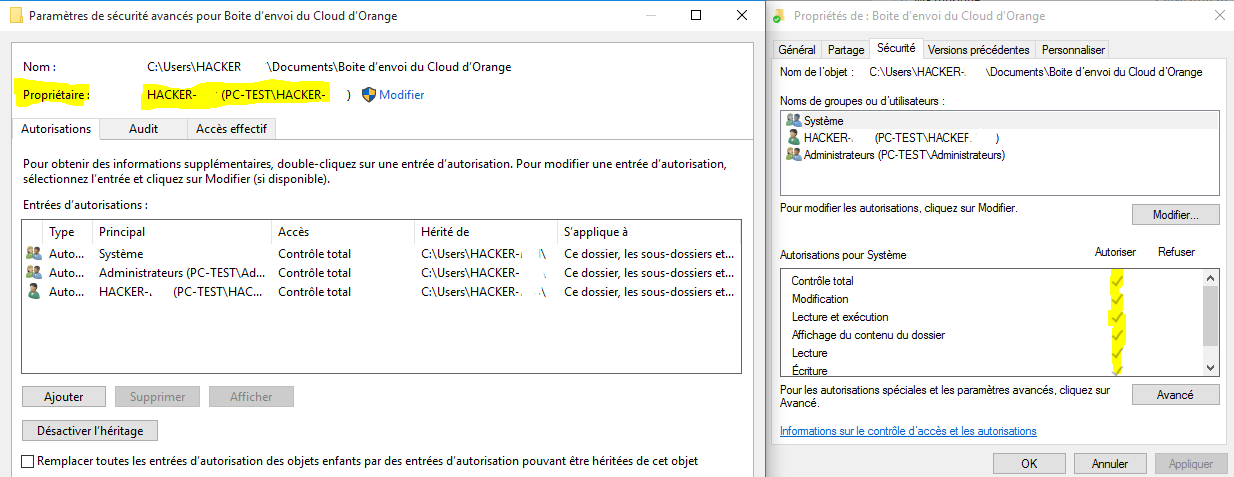
Task: Click the shield icon next to Modifier link
Action: click(x=368, y=94)
